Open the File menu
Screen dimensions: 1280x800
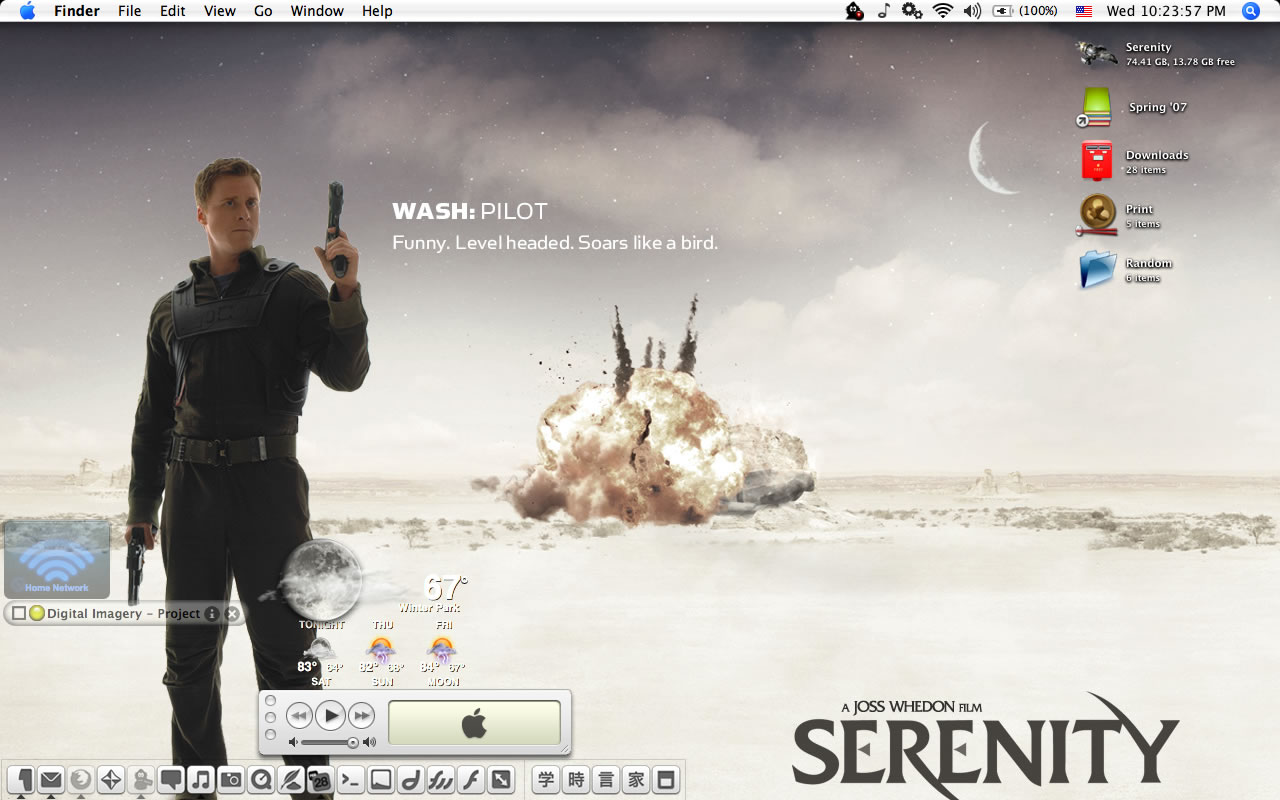129,11
